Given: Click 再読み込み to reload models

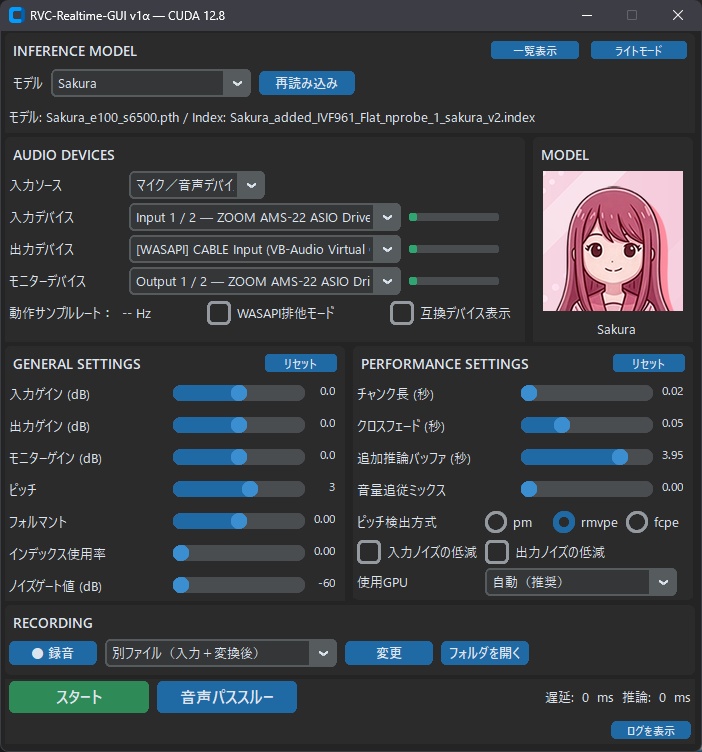Looking at the screenshot, I should (307, 83).
